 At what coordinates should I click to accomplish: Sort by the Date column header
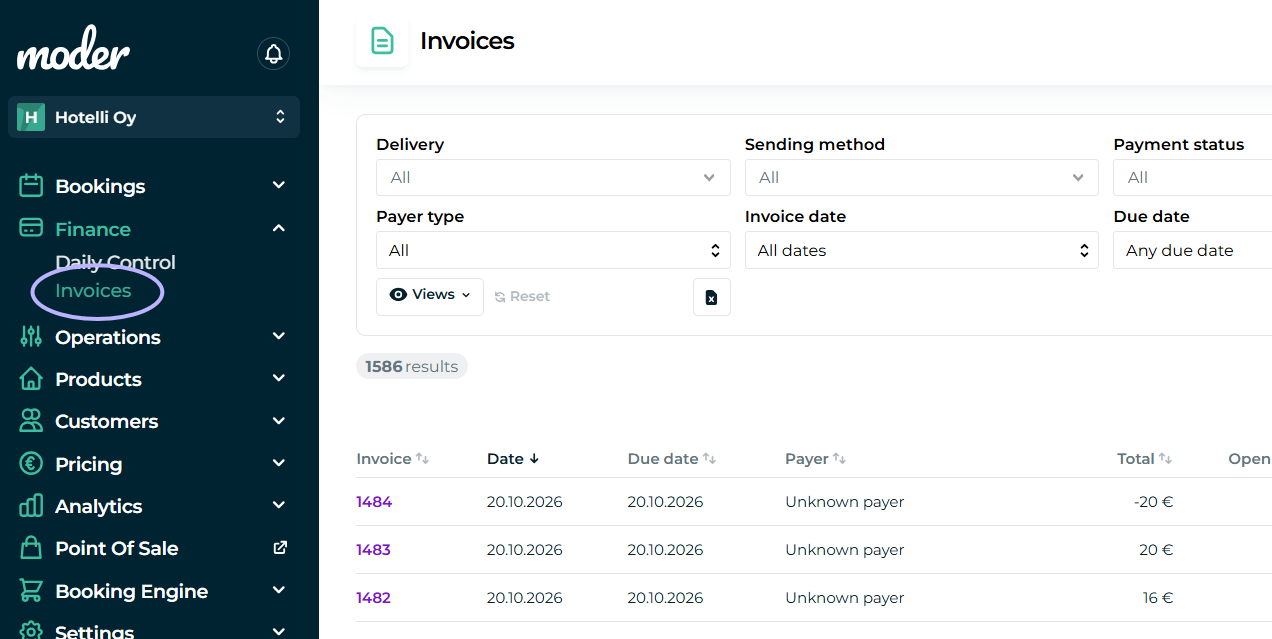[513, 459]
